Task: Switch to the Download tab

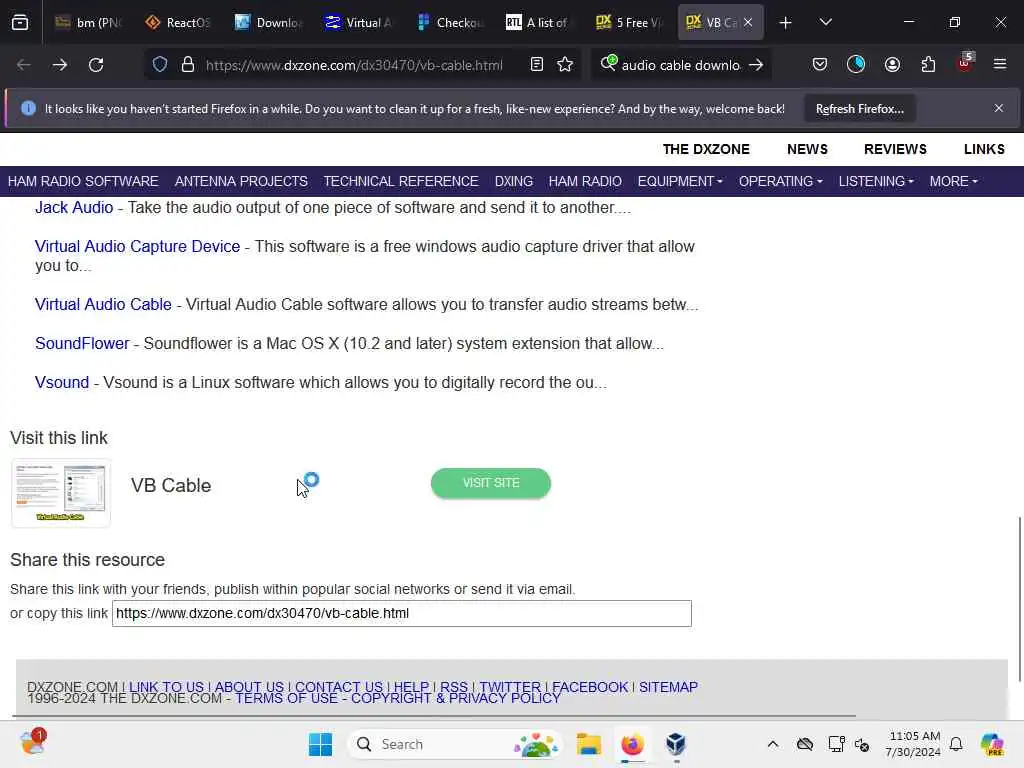Action: [268, 23]
